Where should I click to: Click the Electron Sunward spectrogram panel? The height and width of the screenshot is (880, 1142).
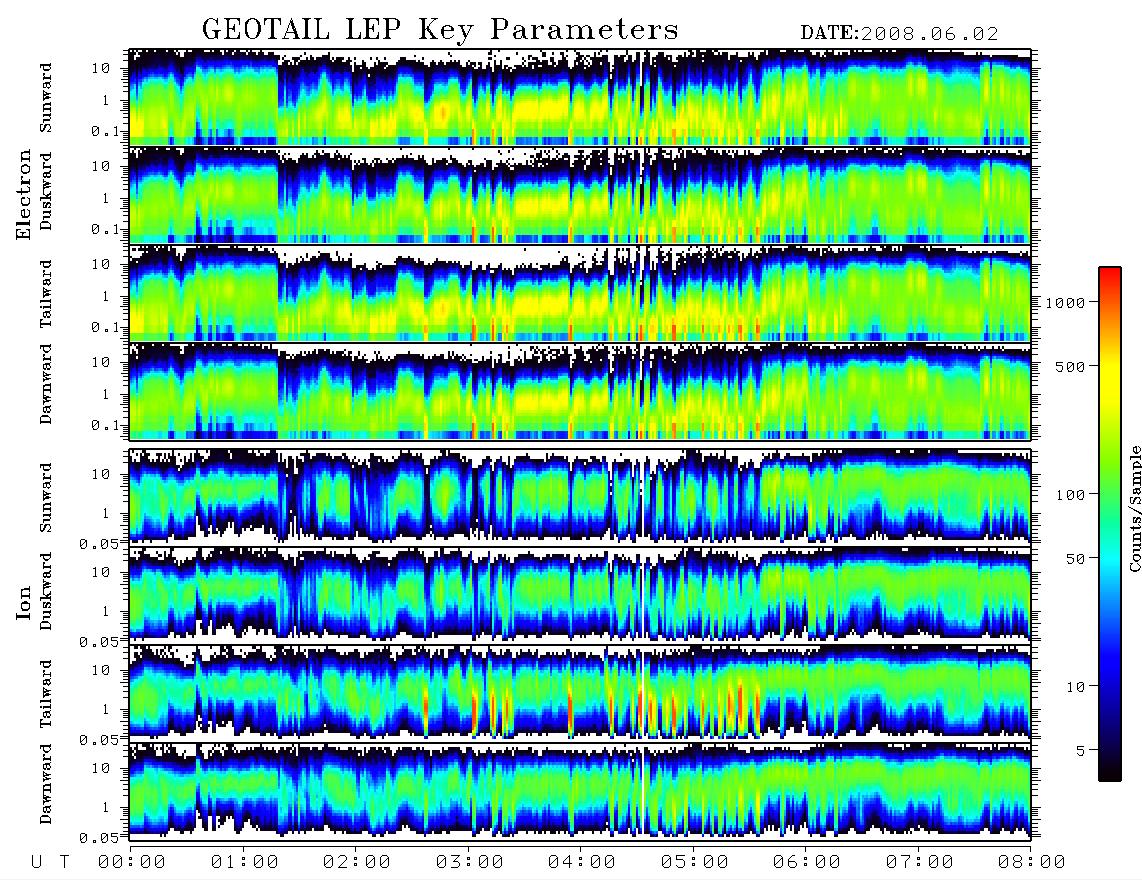pyautogui.click(x=580, y=97)
